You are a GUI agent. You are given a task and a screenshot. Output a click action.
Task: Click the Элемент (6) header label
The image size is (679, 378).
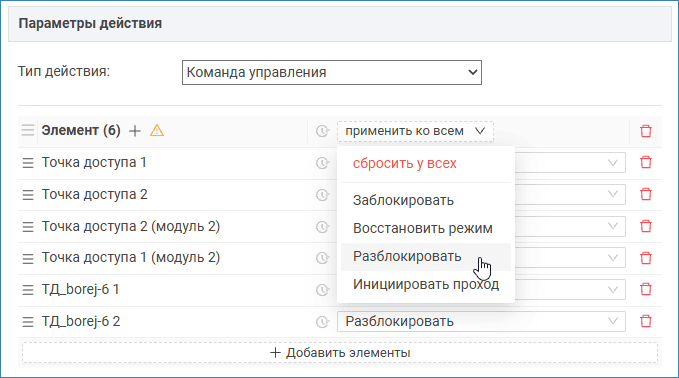click(81, 130)
